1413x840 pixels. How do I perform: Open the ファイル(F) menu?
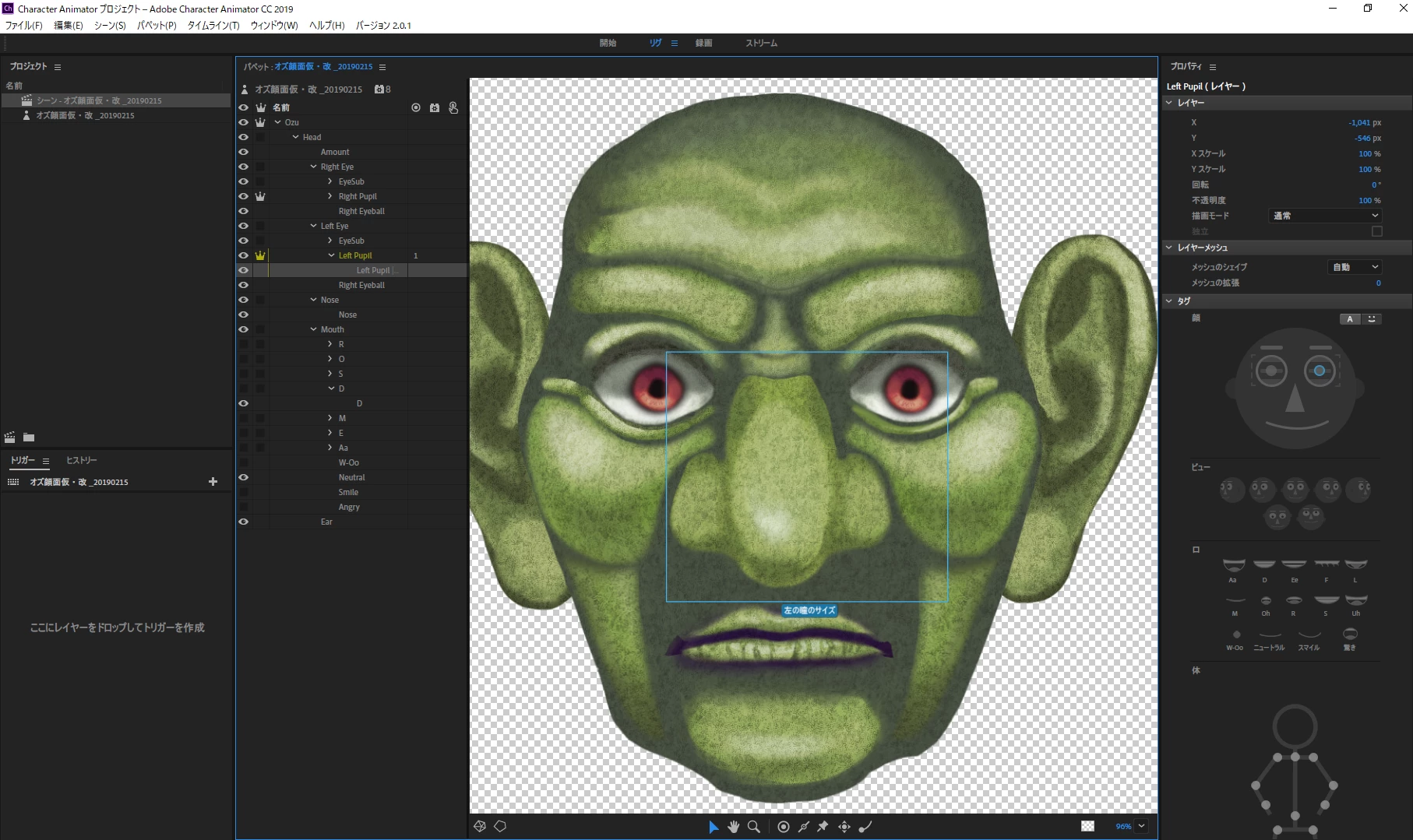click(x=24, y=26)
